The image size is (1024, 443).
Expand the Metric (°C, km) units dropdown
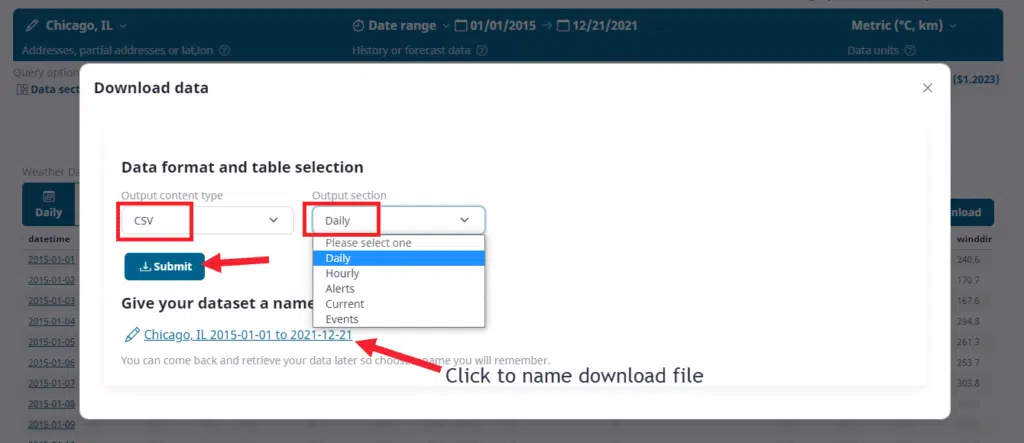pyautogui.click(x=903, y=25)
